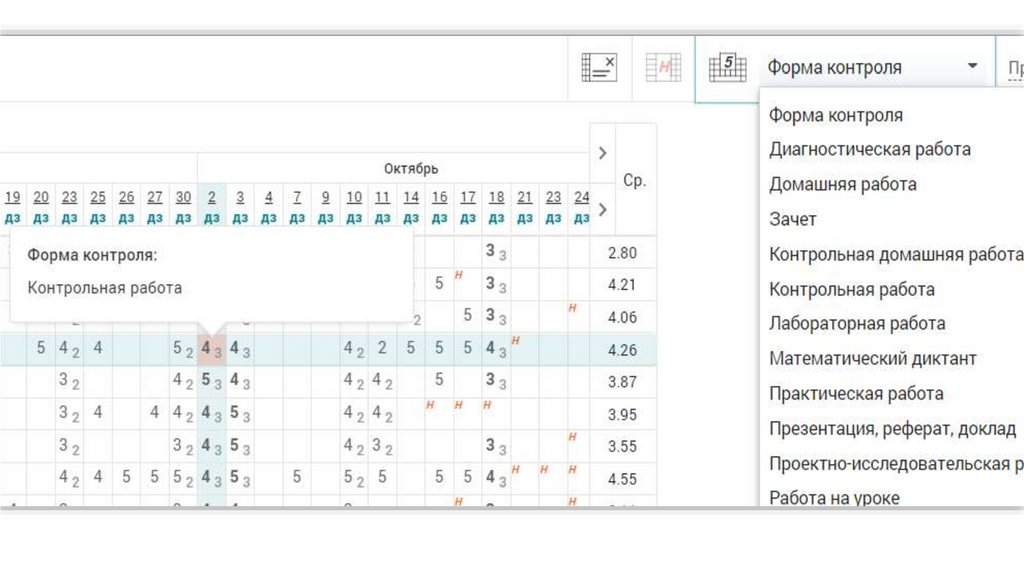Screen dimensions: 1024x574
Task: Click the lower right chevron beside date 24
Action: click(x=602, y=210)
